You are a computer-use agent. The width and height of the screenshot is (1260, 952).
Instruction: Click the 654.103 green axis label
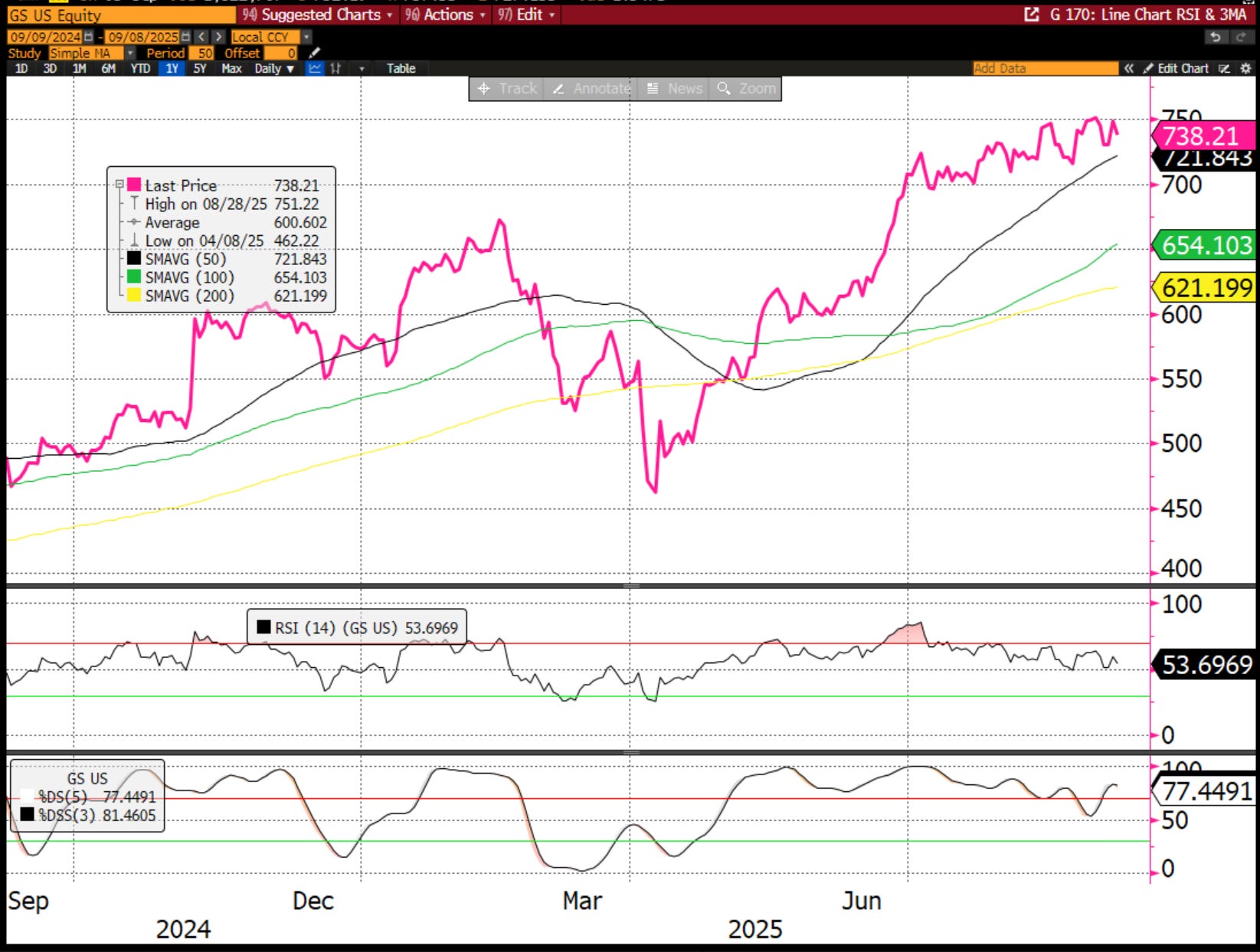coord(1204,245)
